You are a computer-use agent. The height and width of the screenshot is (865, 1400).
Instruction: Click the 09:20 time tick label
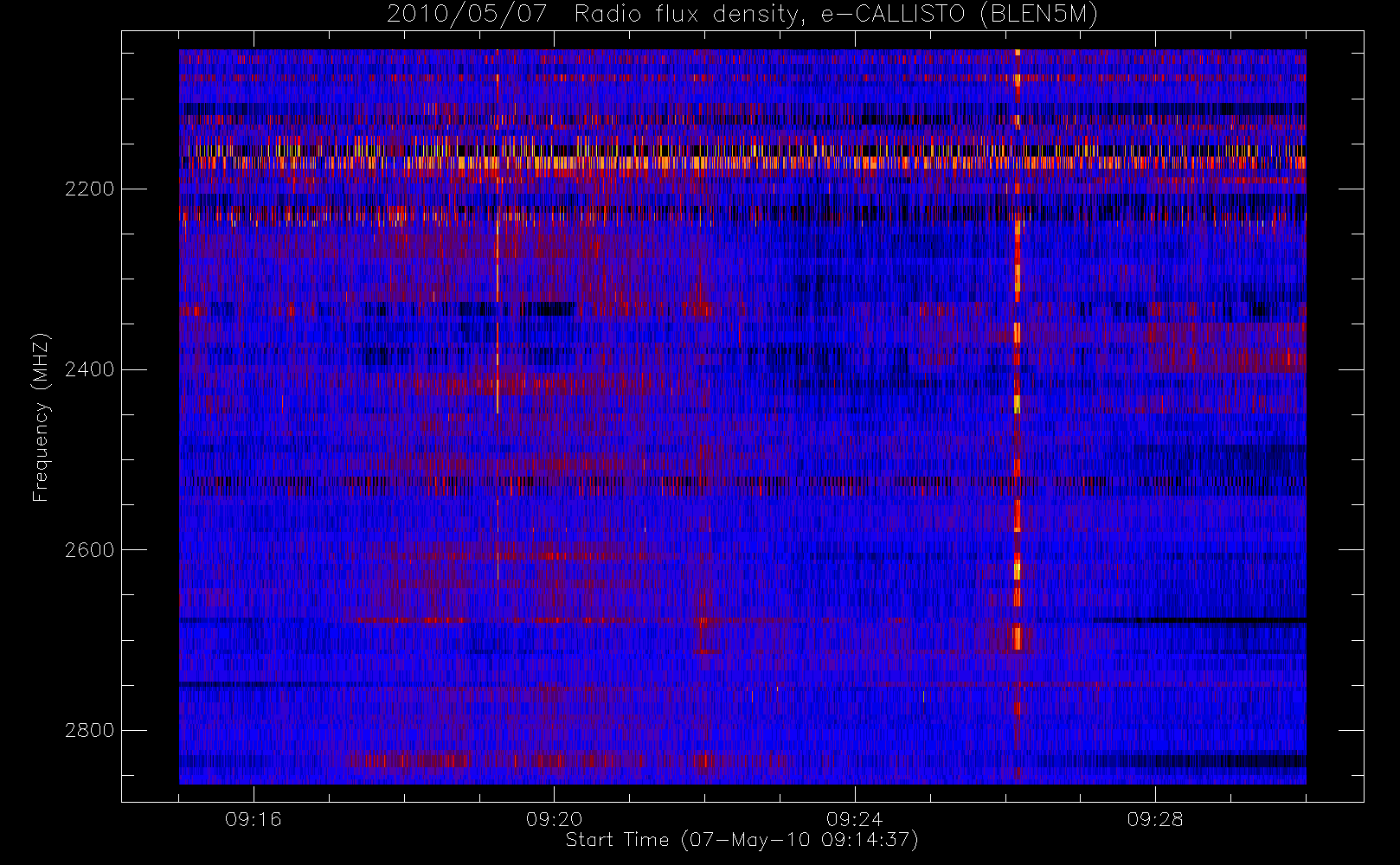[554, 819]
